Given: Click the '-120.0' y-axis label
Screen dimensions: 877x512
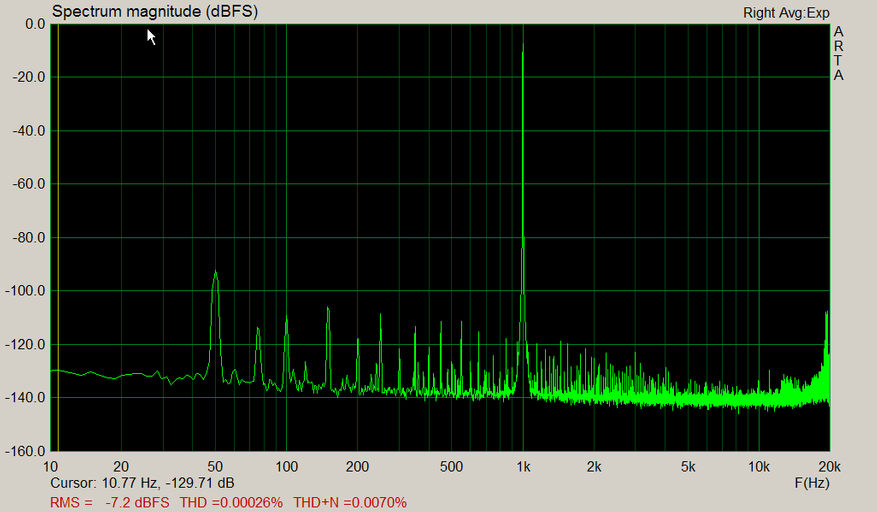Looking at the screenshot, I should (x=26, y=345).
